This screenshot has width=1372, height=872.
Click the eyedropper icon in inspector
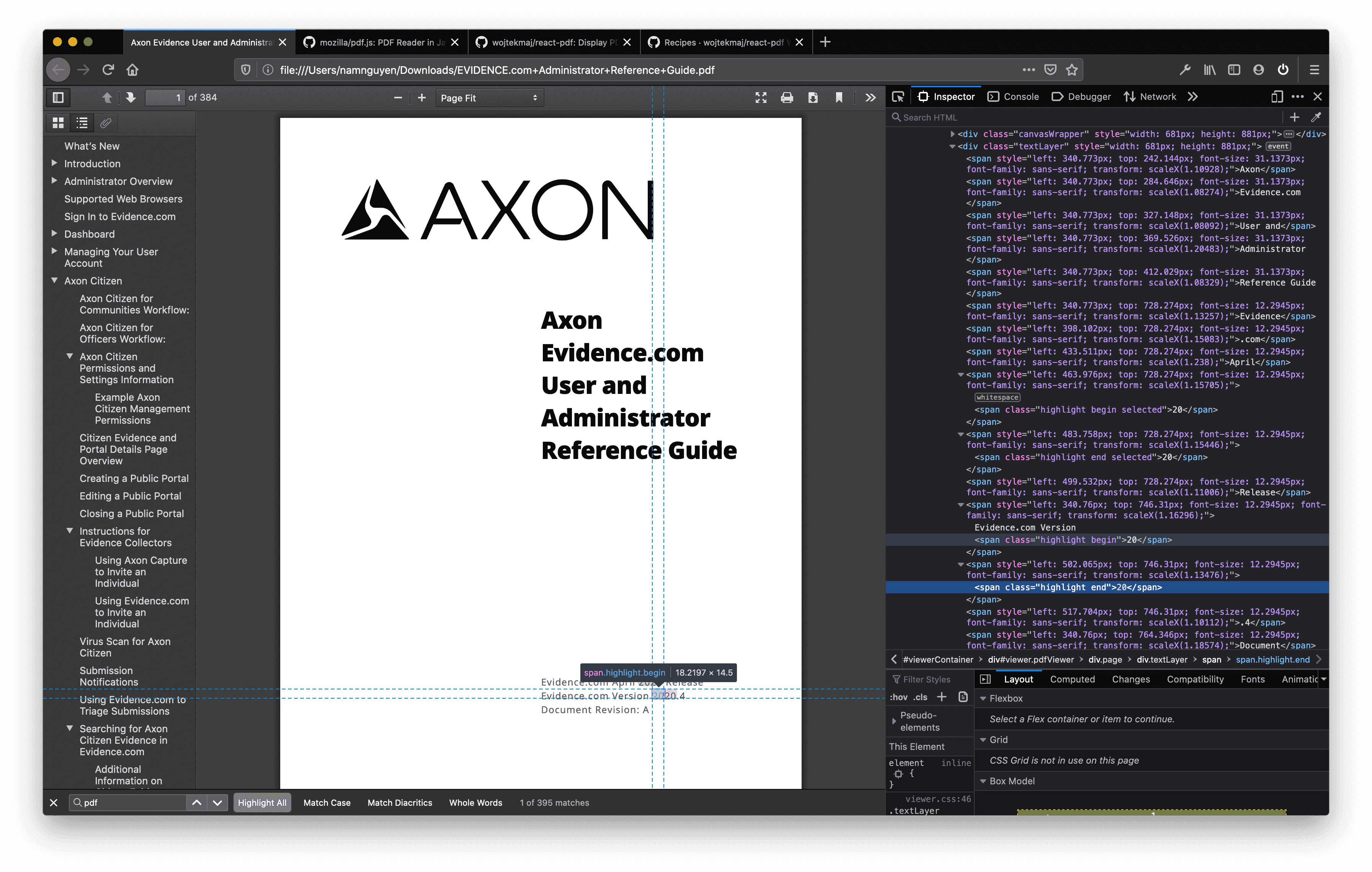click(1316, 118)
